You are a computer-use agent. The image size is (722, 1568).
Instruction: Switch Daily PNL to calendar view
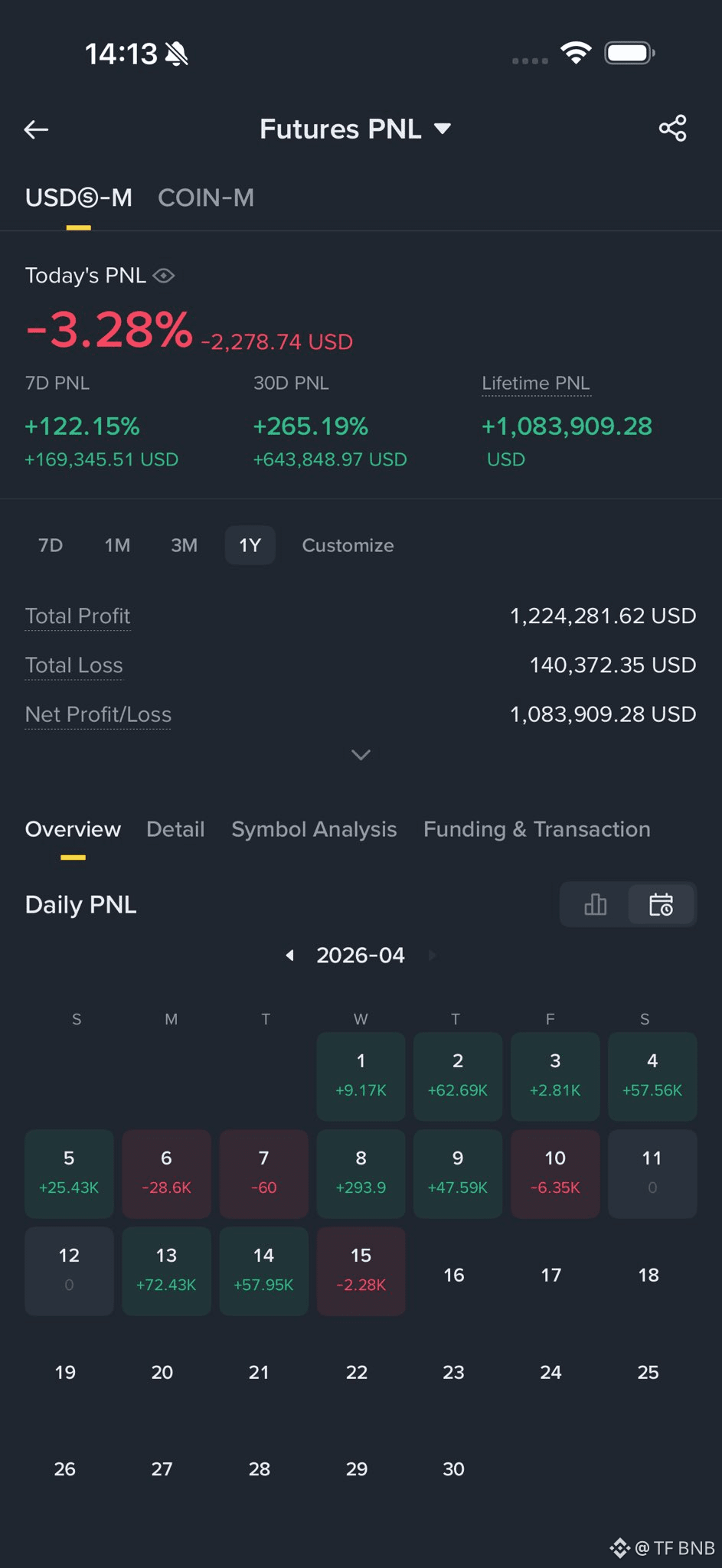point(661,904)
